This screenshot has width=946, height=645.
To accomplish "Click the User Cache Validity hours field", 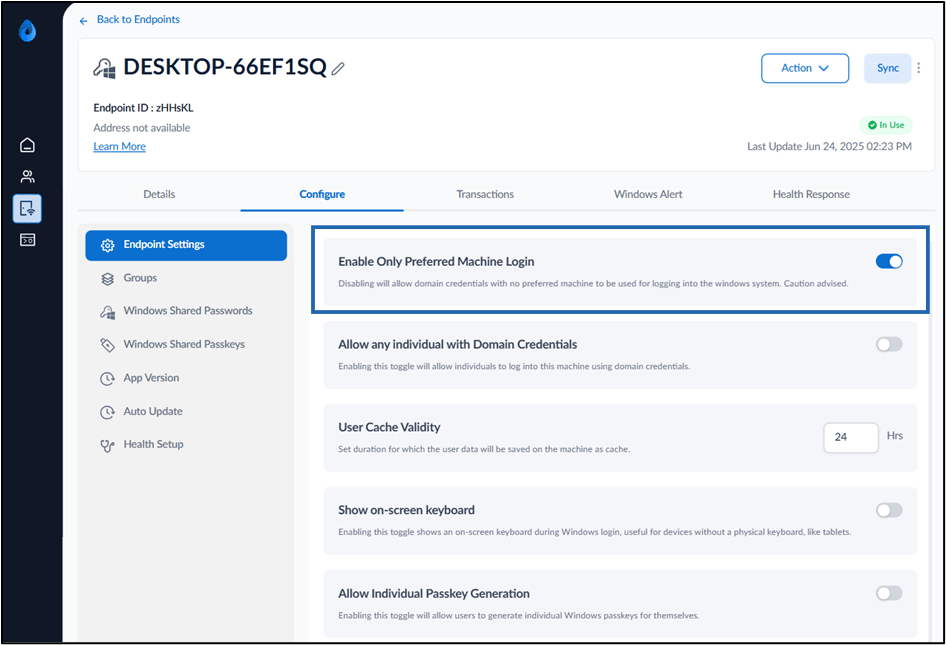I will coord(851,437).
